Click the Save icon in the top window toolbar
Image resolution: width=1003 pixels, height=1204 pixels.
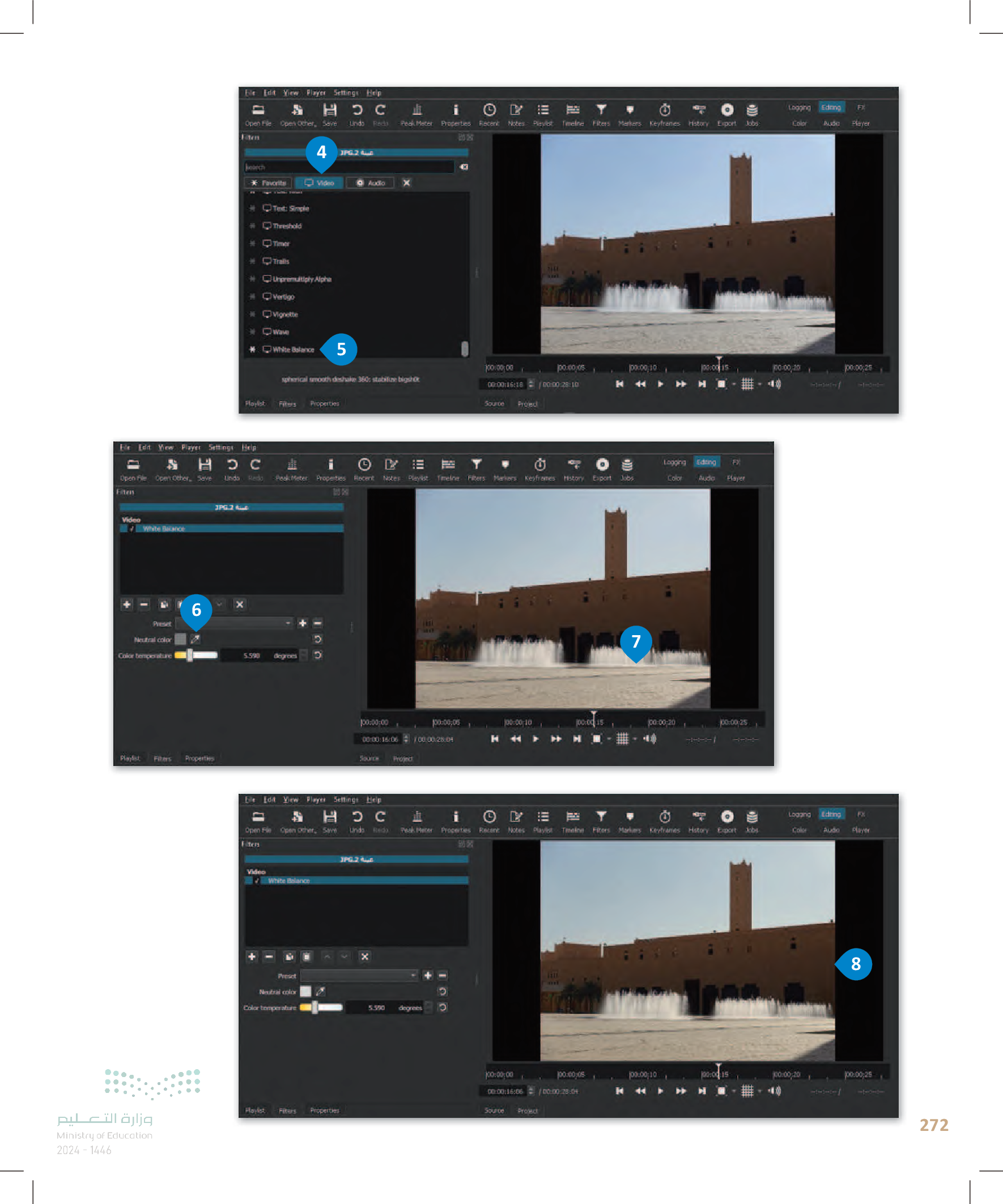pos(329,110)
